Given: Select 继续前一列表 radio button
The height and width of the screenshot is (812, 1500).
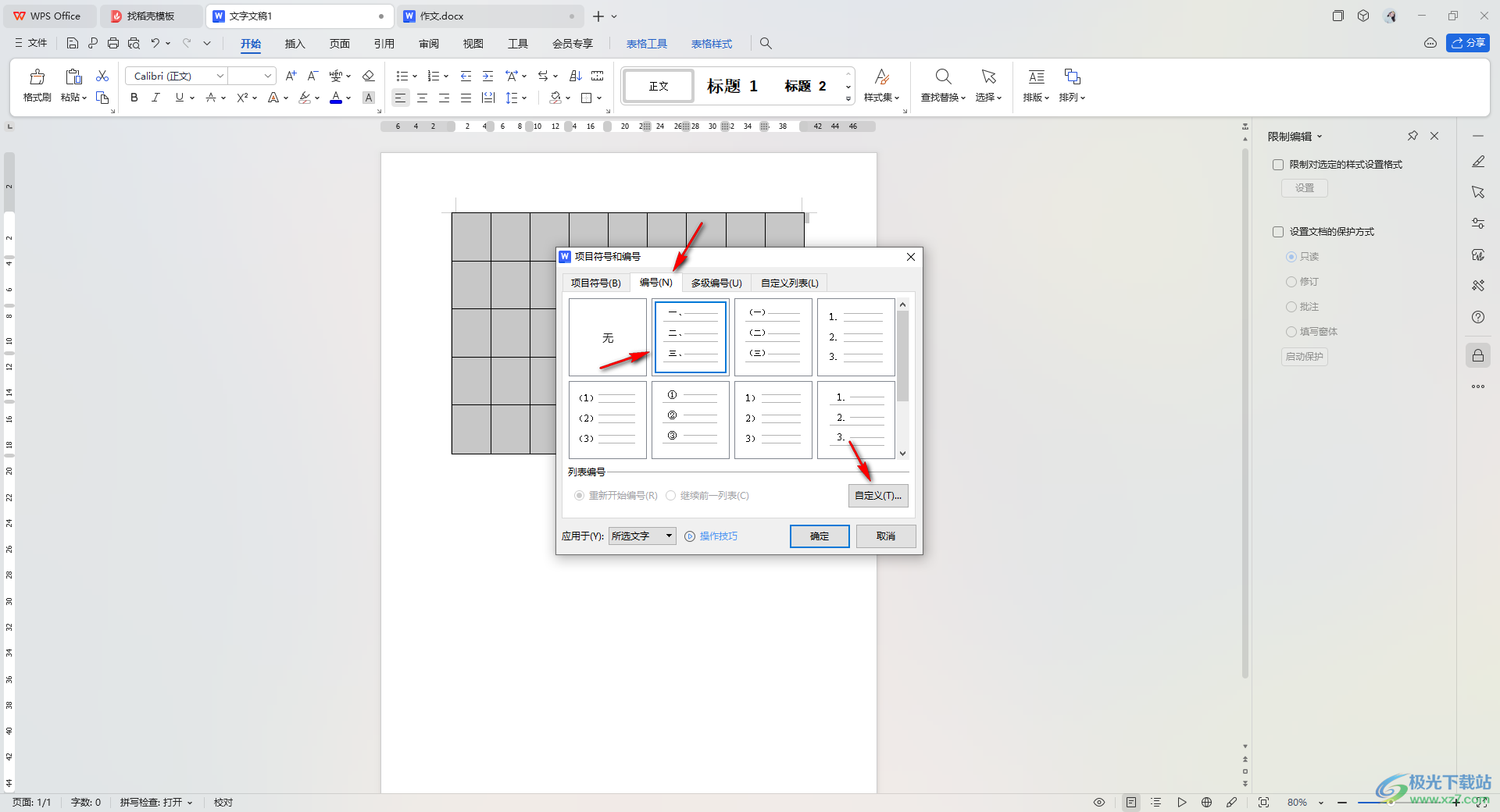Looking at the screenshot, I should click(670, 496).
